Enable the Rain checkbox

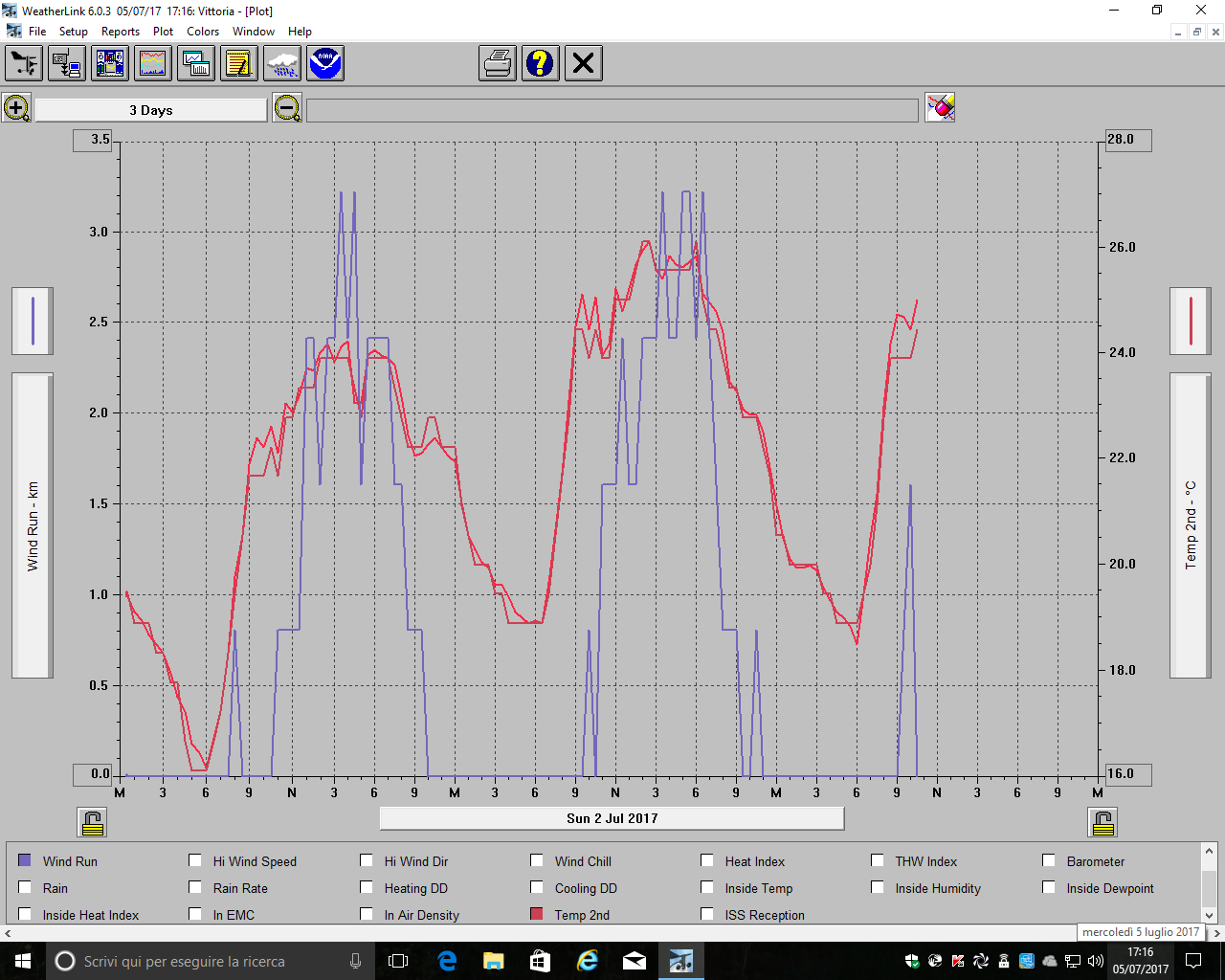(x=25, y=887)
